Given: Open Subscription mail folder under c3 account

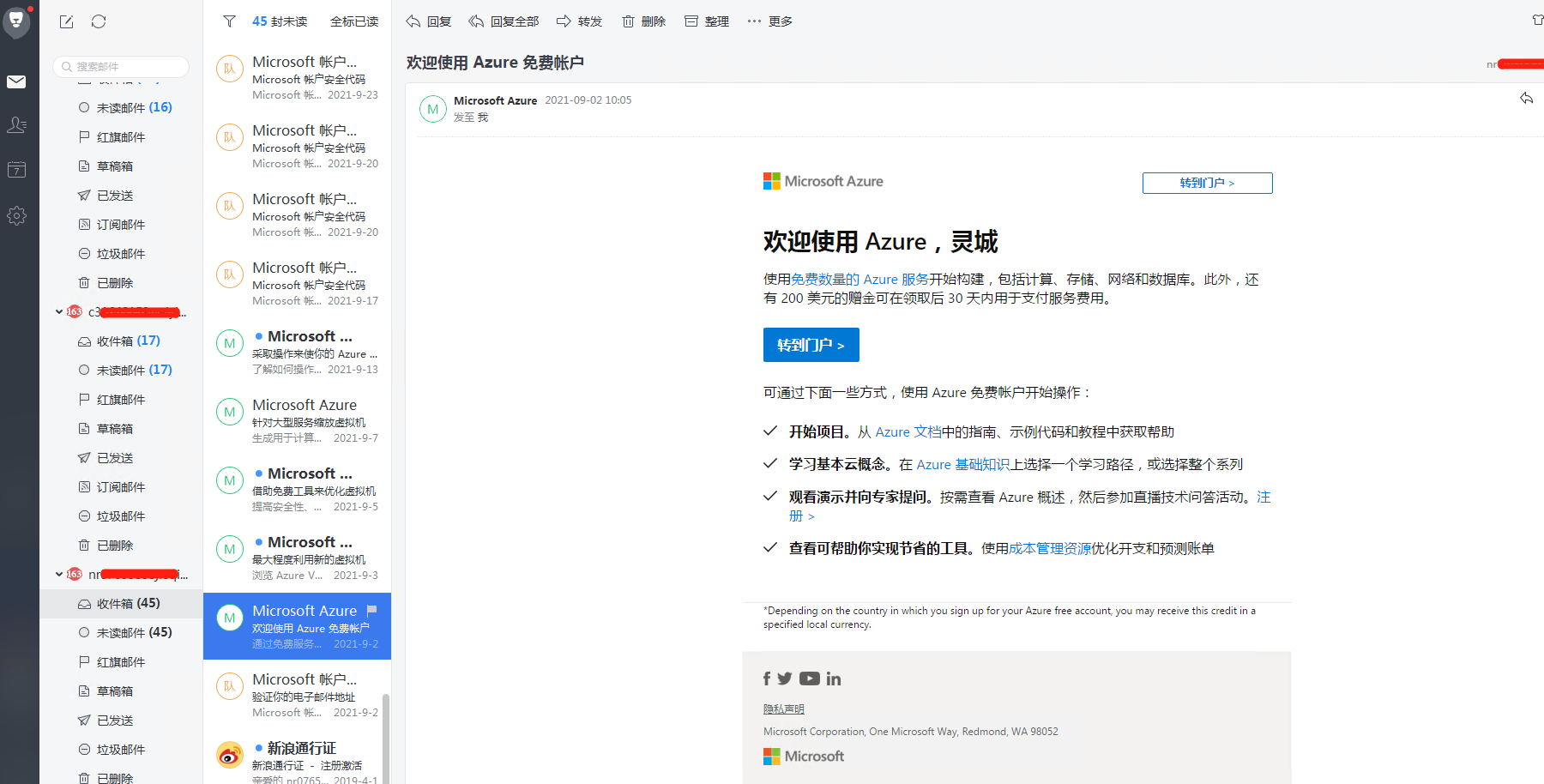Looking at the screenshot, I should [121, 487].
